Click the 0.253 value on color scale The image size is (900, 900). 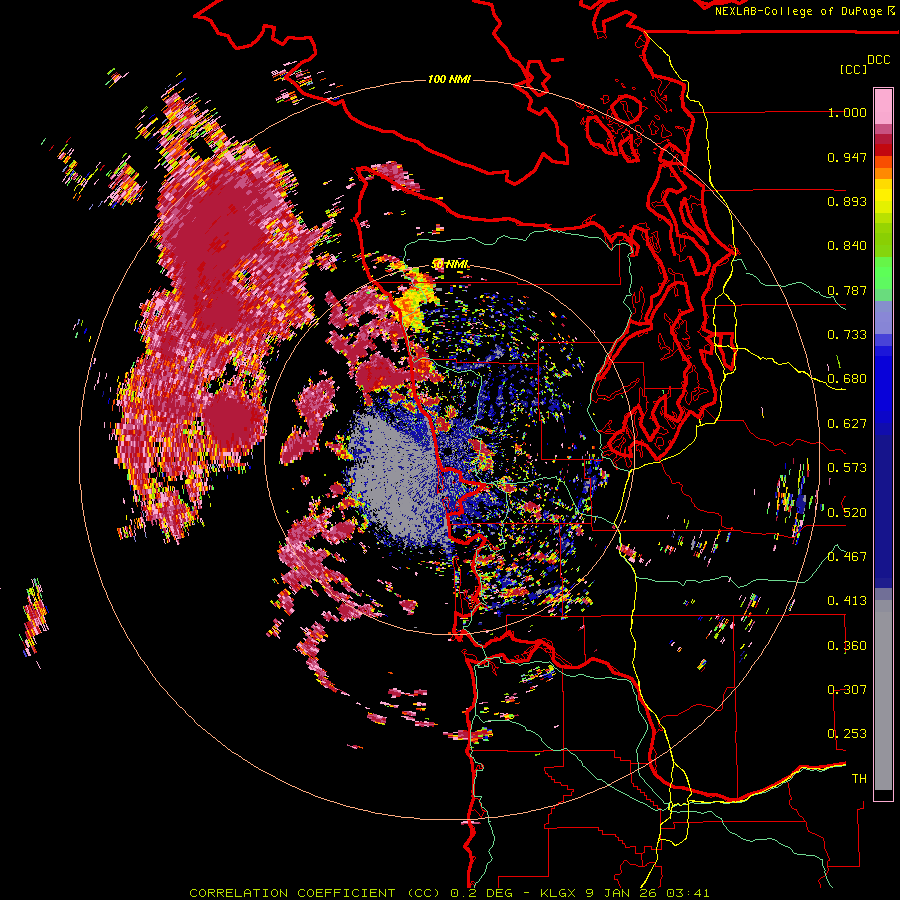click(x=847, y=734)
